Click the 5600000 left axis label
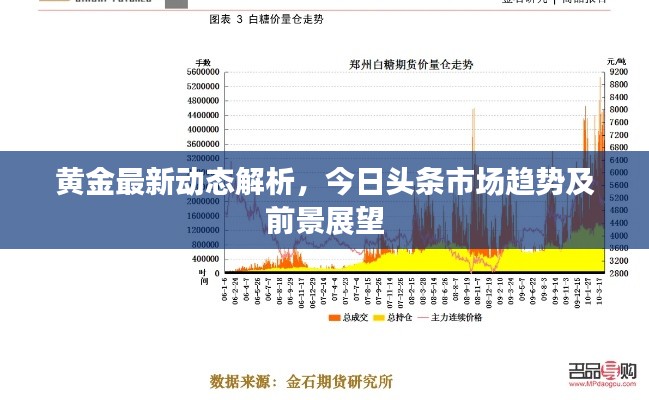 coord(202,72)
